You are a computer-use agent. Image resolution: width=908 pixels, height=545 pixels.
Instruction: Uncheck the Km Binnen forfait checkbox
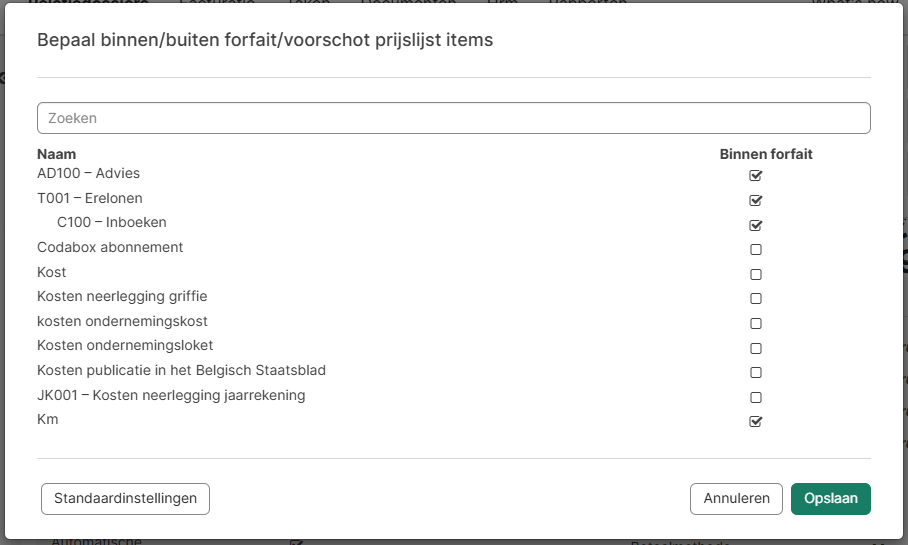pyautogui.click(x=756, y=421)
